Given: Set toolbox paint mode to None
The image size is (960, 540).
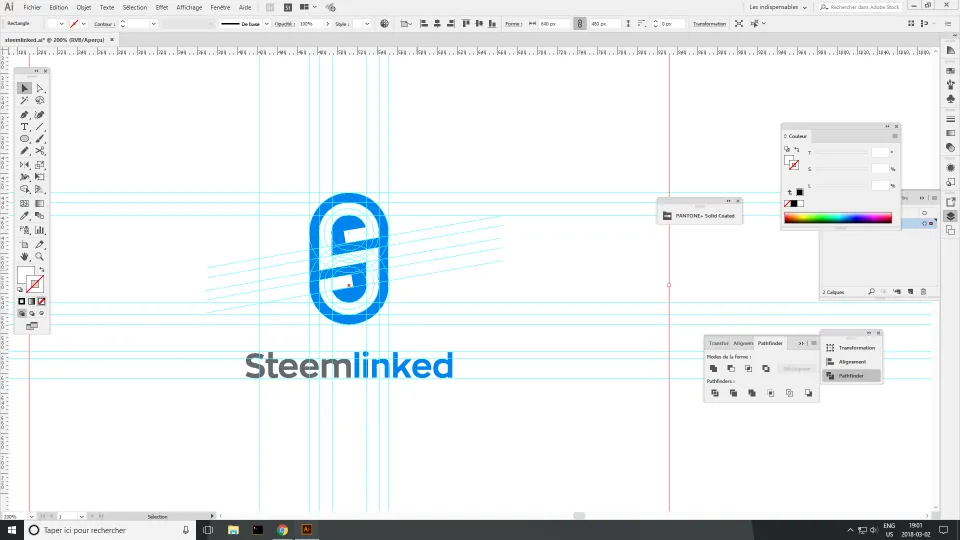Looking at the screenshot, I should pyautogui.click(x=42, y=301).
